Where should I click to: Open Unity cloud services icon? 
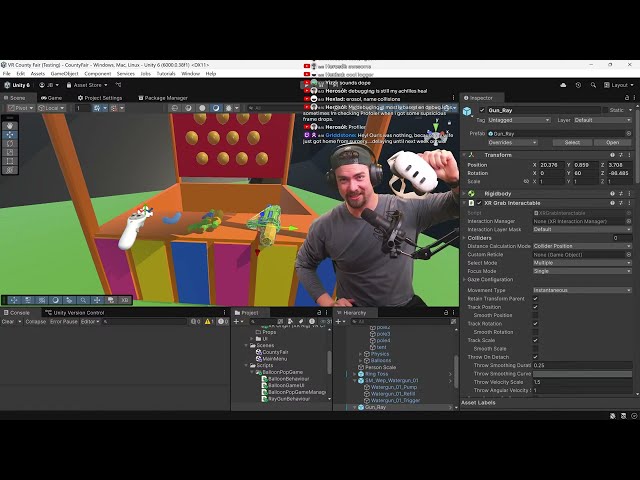563,85
